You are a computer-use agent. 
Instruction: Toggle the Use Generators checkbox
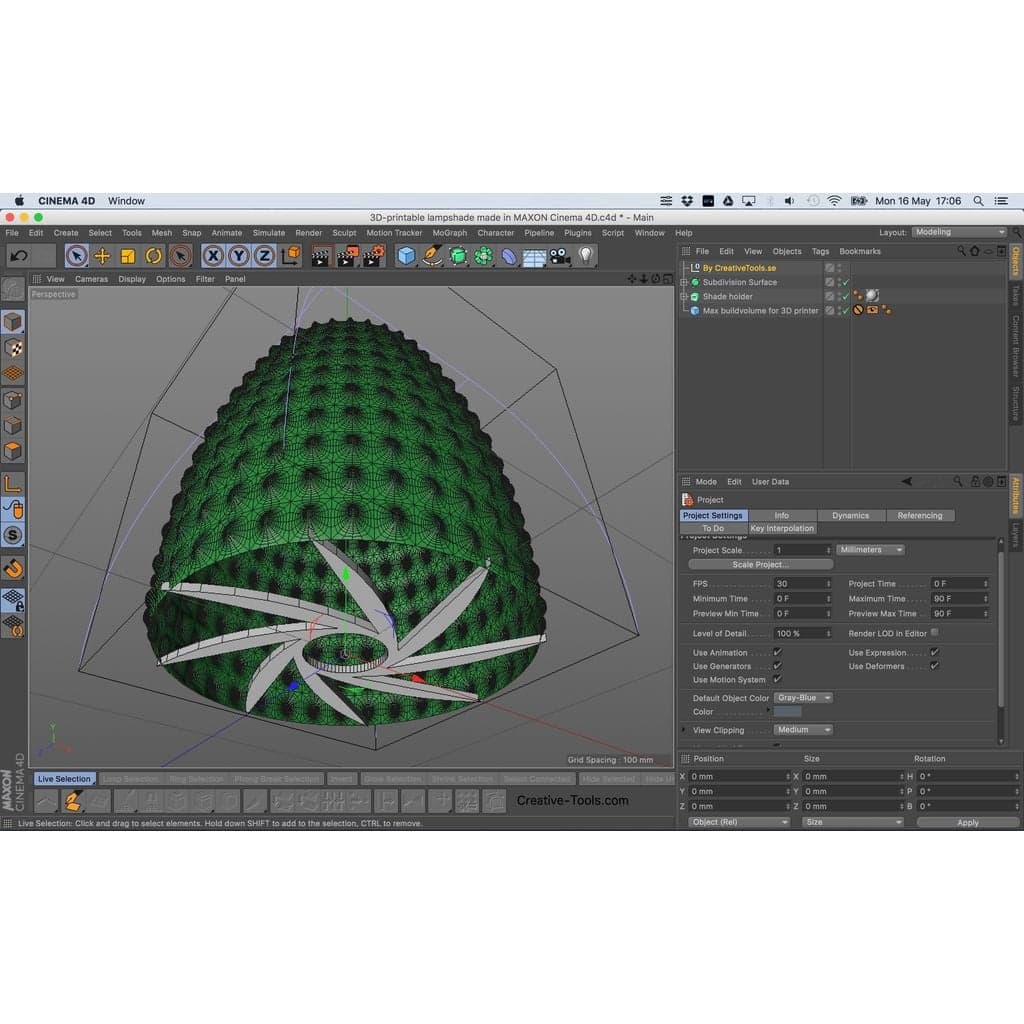(777, 665)
